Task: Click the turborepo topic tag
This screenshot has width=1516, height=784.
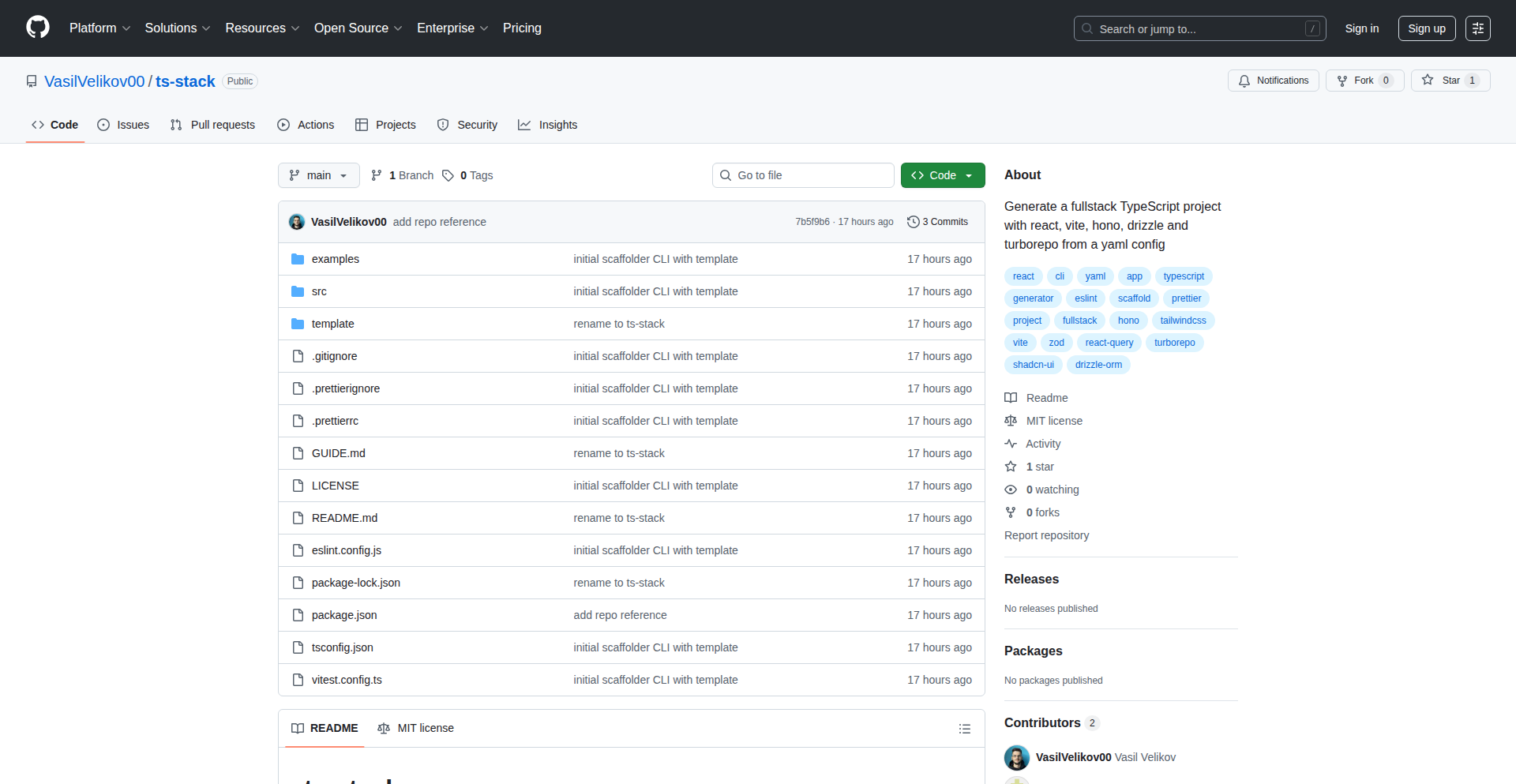Action: [x=1174, y=343]
